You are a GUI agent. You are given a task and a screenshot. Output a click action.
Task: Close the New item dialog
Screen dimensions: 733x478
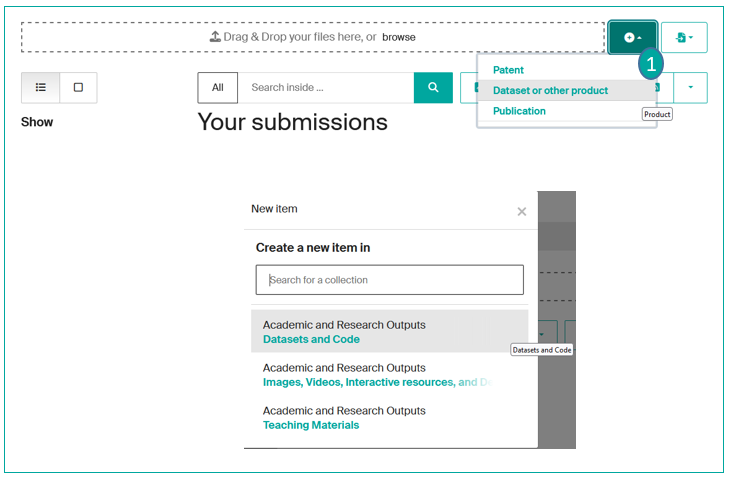(x=521, y=212)
